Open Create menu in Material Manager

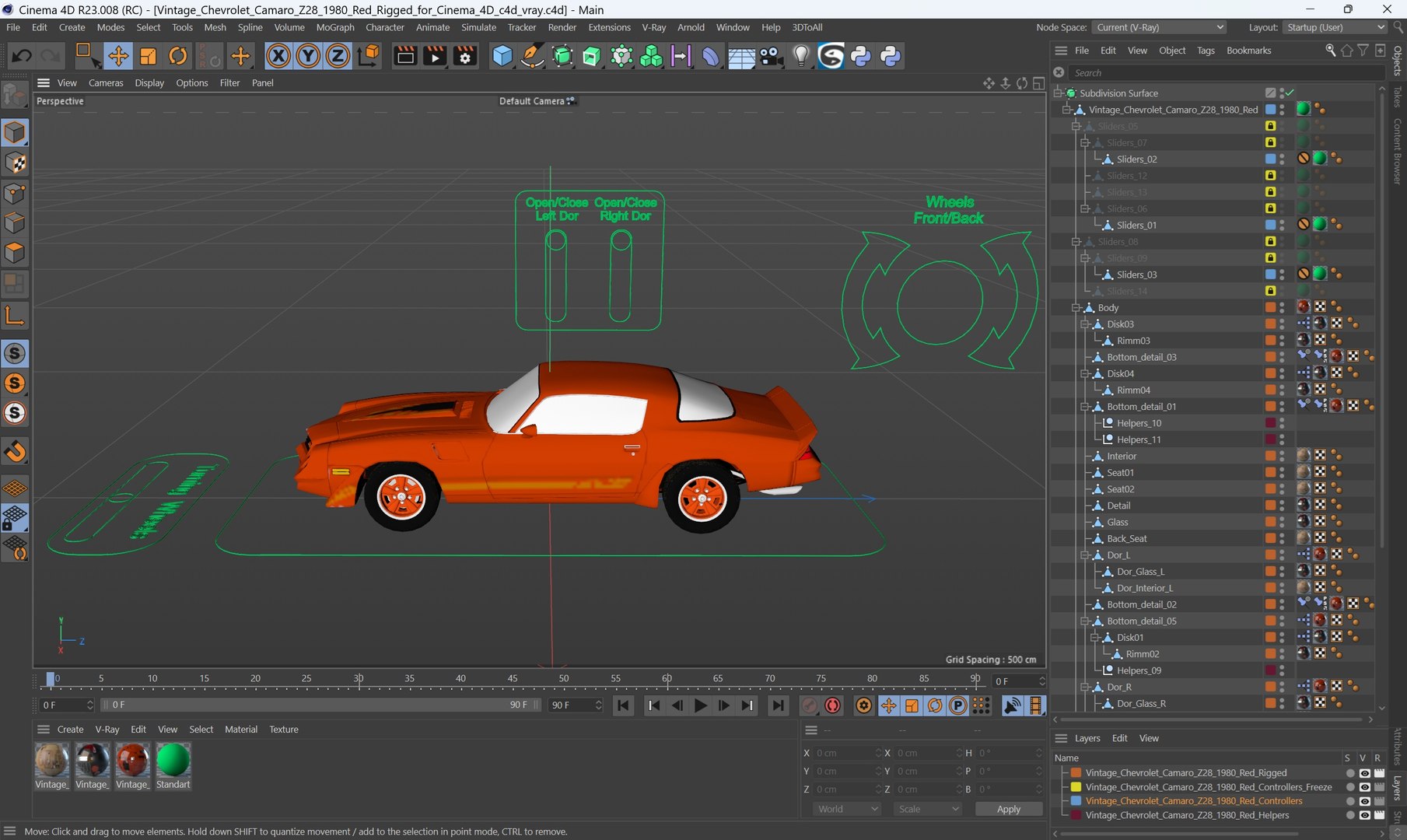point(70,730)
